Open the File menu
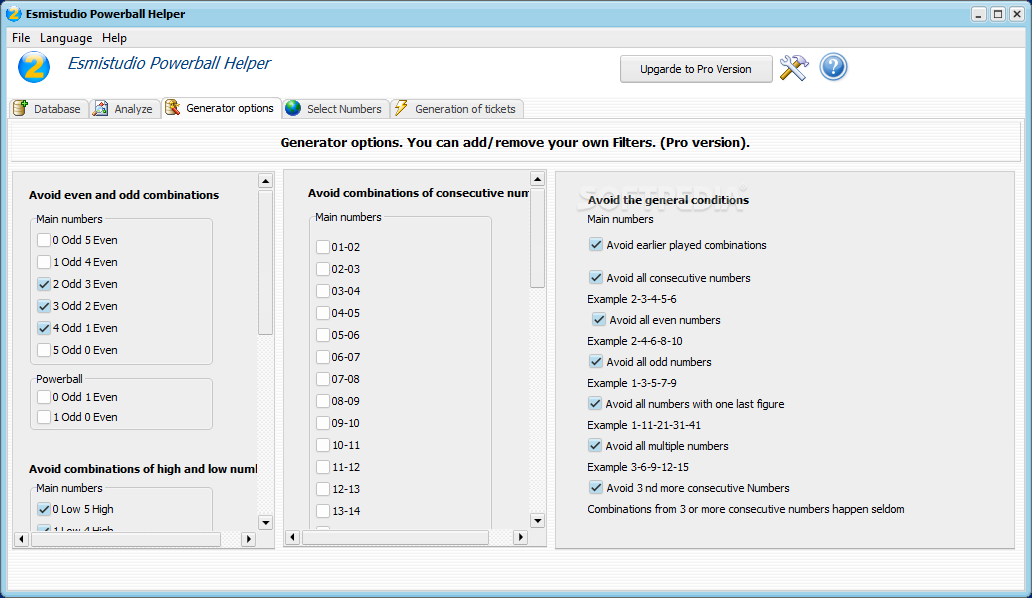The width and height of the screenshot is (1032, 598). point(21,37)
